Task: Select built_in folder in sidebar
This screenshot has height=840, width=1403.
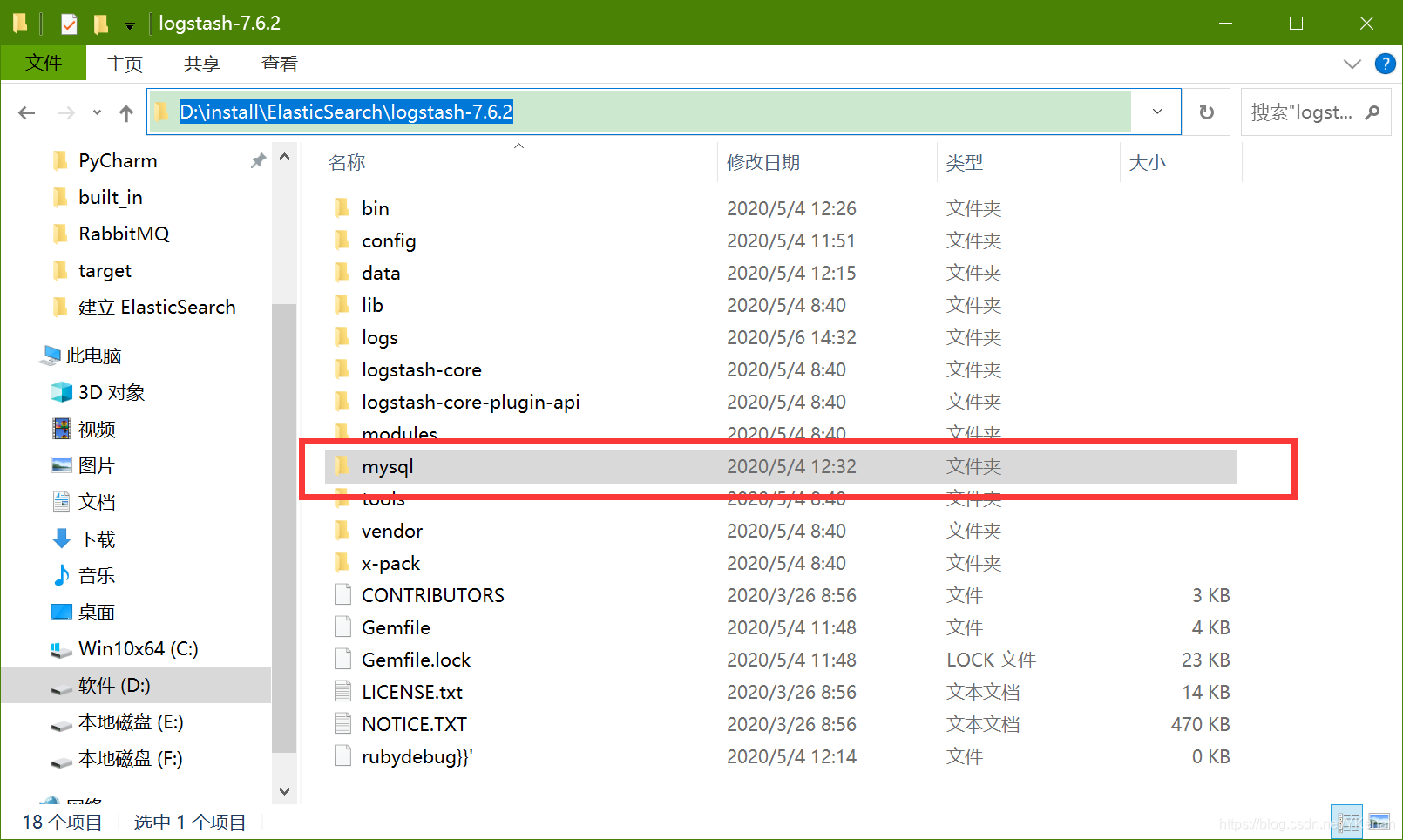Action: pyautogui.click(x=111, y=197)
